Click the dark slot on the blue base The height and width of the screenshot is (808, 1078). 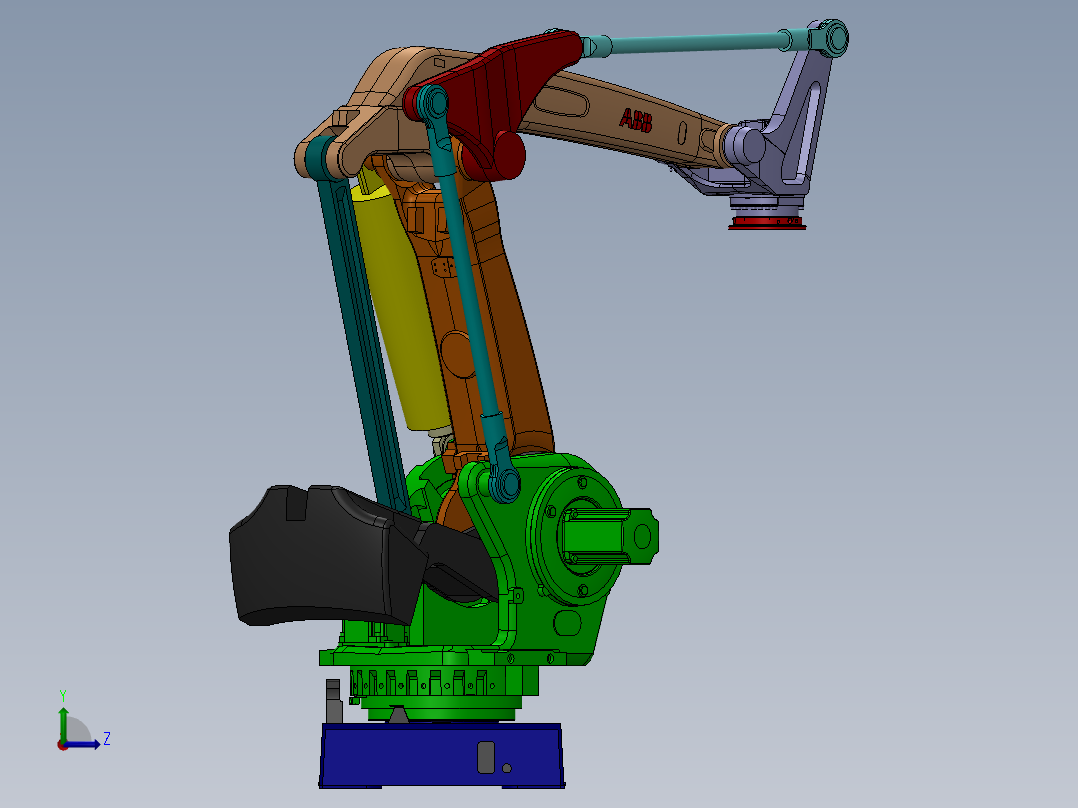click(x=487, y=755)
